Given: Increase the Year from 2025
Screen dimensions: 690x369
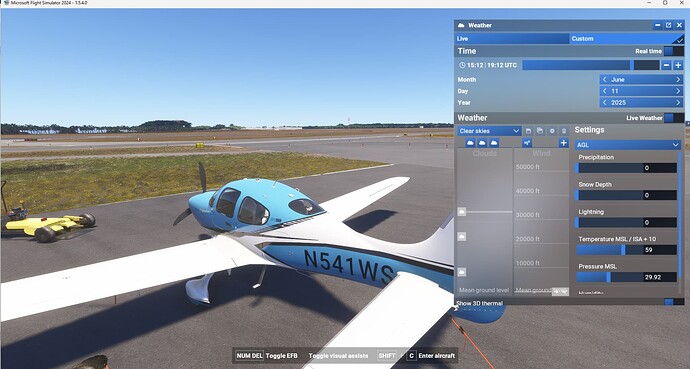Looking at the screenshot, I should [678, 102].
